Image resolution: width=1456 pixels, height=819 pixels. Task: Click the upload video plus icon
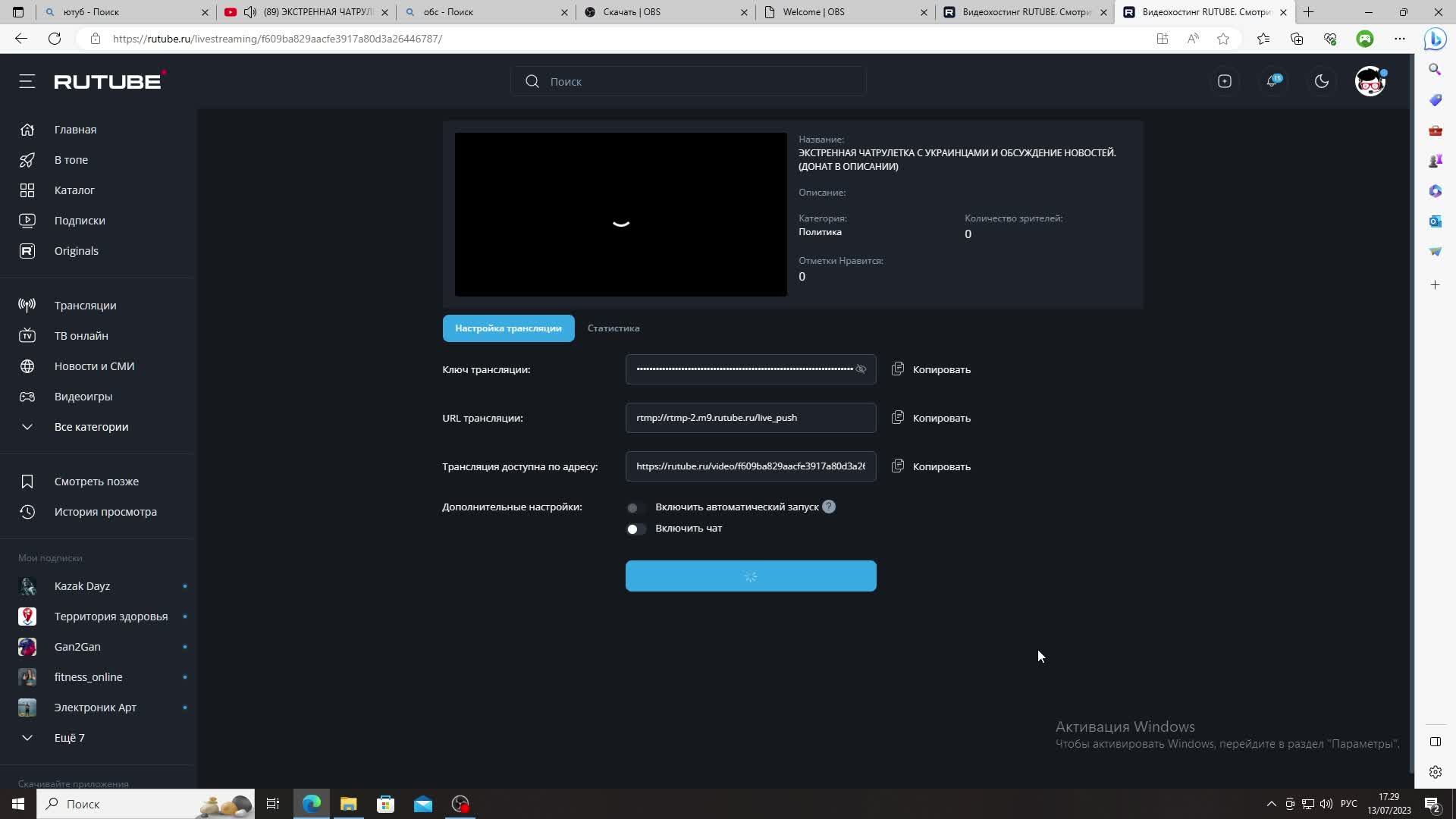(x=1224, y=81)
